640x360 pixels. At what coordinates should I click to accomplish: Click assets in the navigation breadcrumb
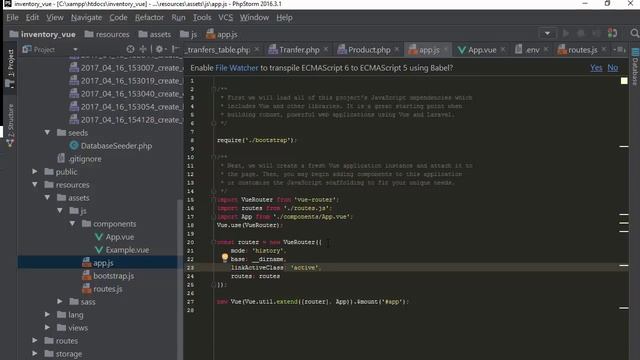pos(155,34)
